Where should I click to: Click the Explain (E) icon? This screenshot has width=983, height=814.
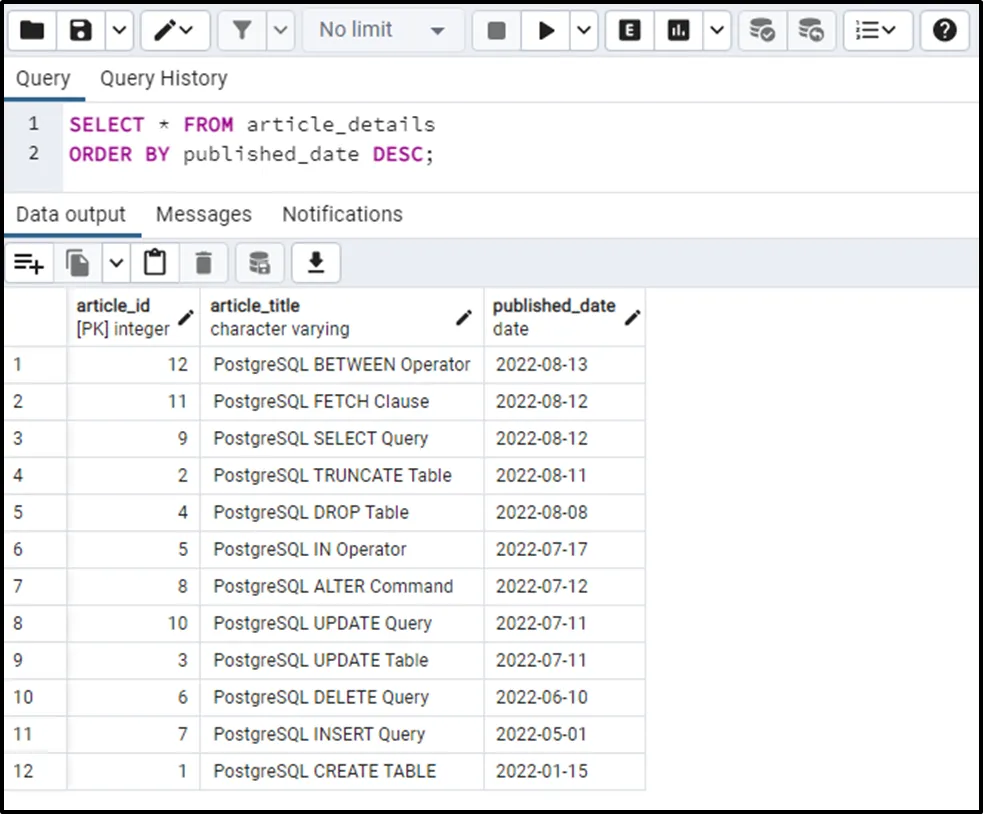pos(629,31)
